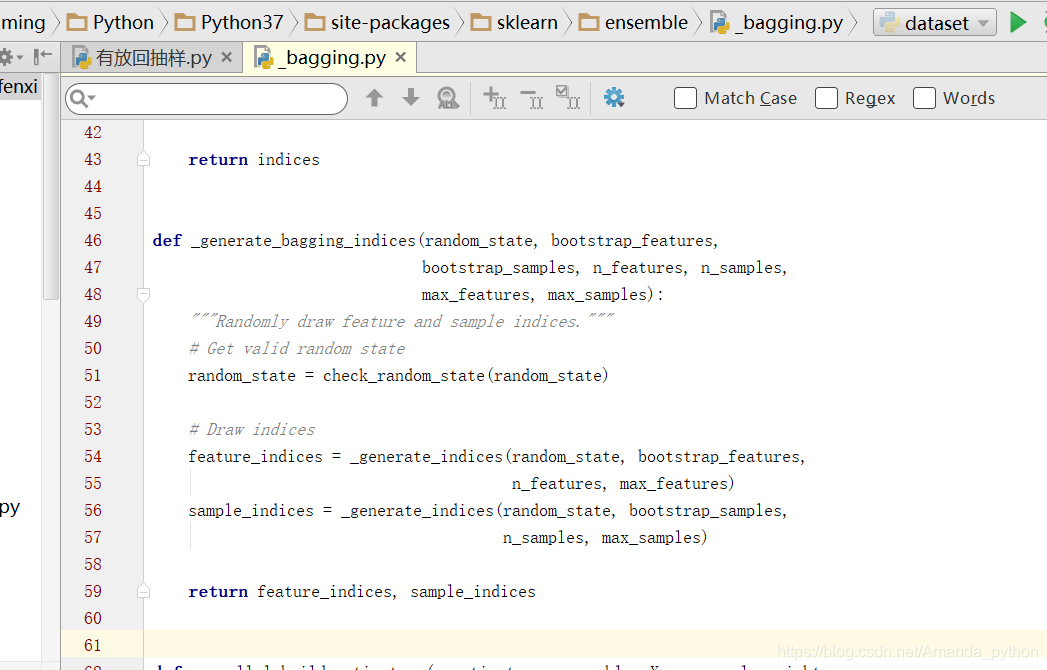Screen dimensions: 1047x670
Task: Click the _generate_bagging_indices function name
Action: (303, 240)
